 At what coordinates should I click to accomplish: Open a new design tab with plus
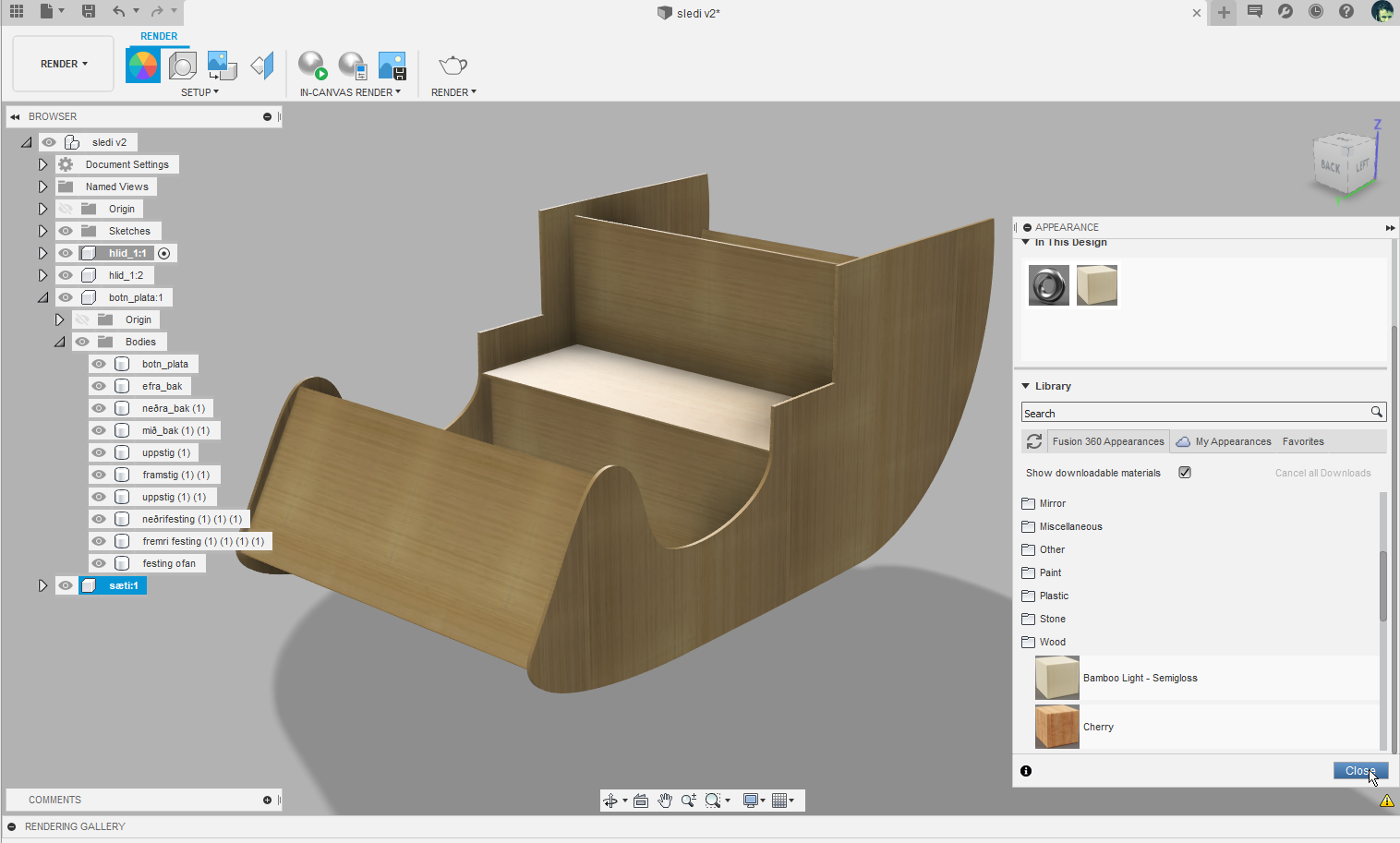click(x=1224, y=12)
